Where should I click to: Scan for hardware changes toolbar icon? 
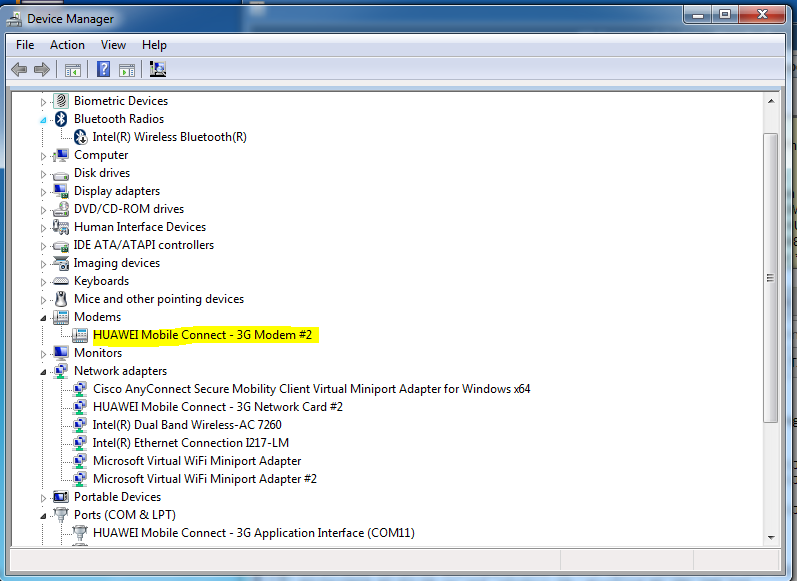click(158, 69)
